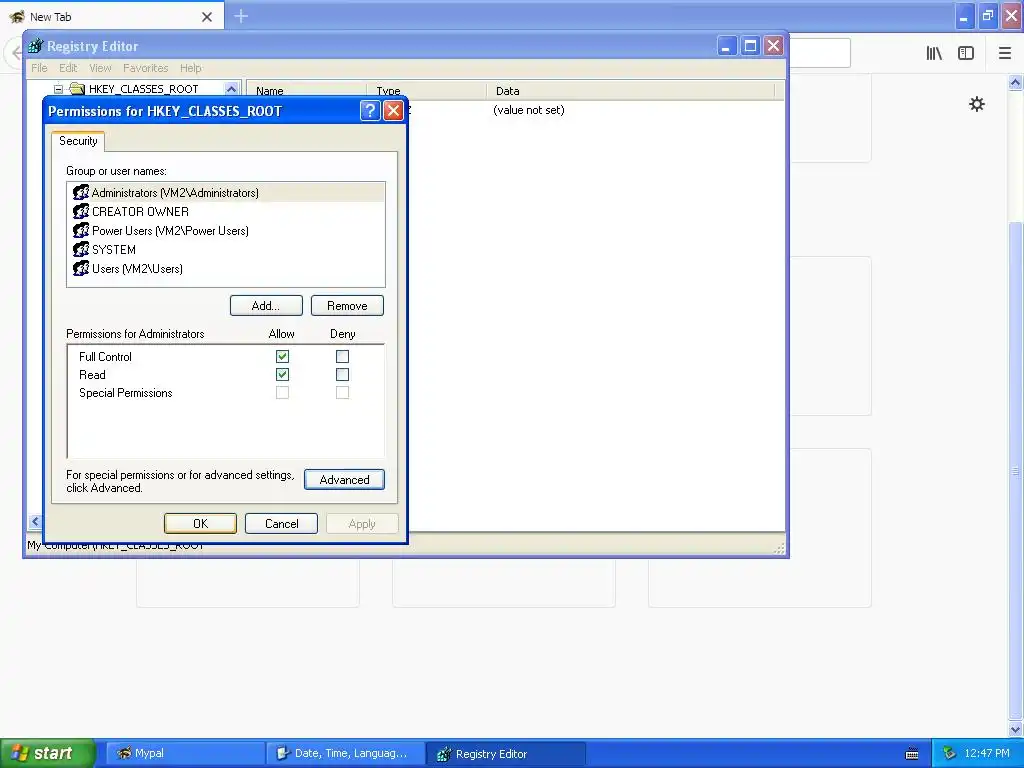The image size is (1024, 768).
Task: Open a new browser tab with plus
Action: point(241,16)
